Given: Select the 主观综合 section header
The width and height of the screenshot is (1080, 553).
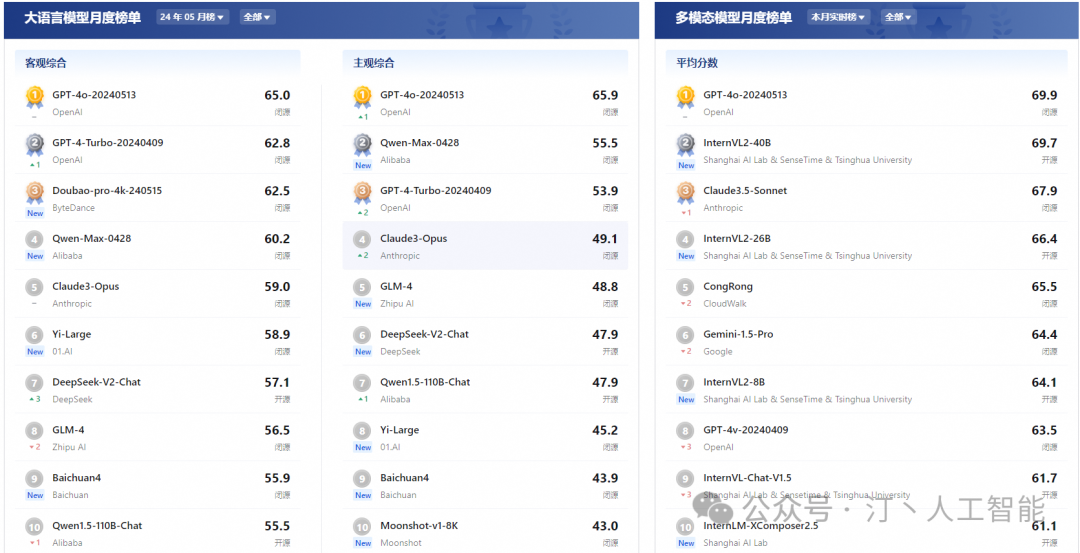Looking at the screenshot, I should coord(374,63).
